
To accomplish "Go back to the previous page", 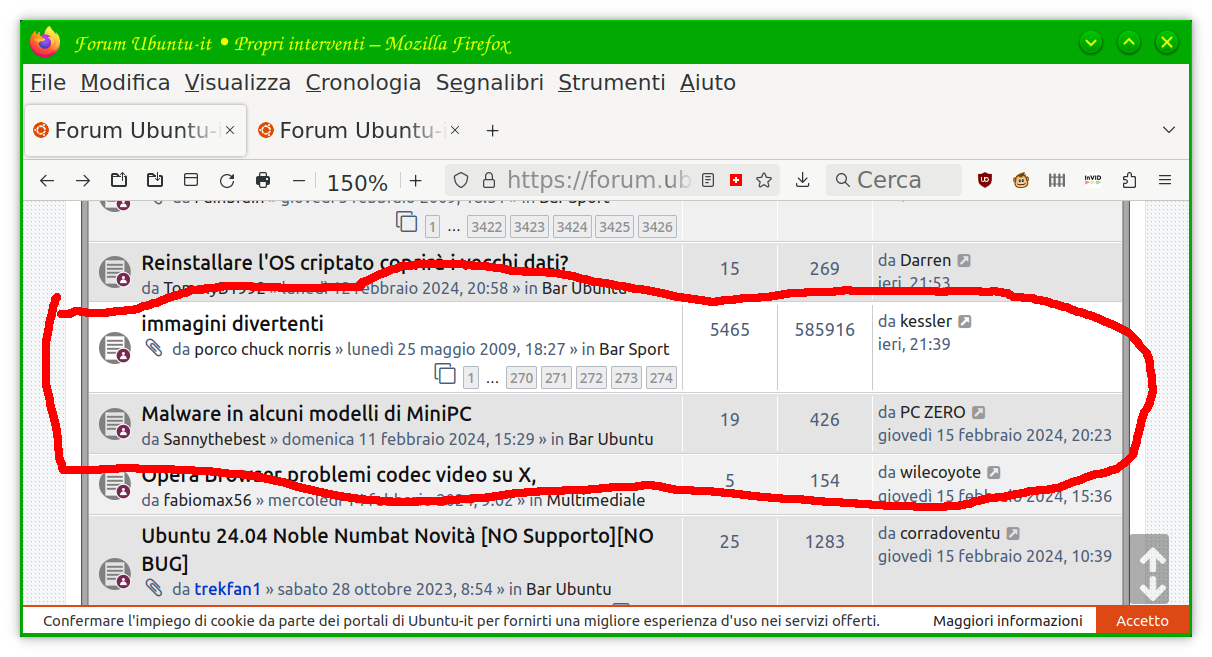I will [x=47, y=181].
